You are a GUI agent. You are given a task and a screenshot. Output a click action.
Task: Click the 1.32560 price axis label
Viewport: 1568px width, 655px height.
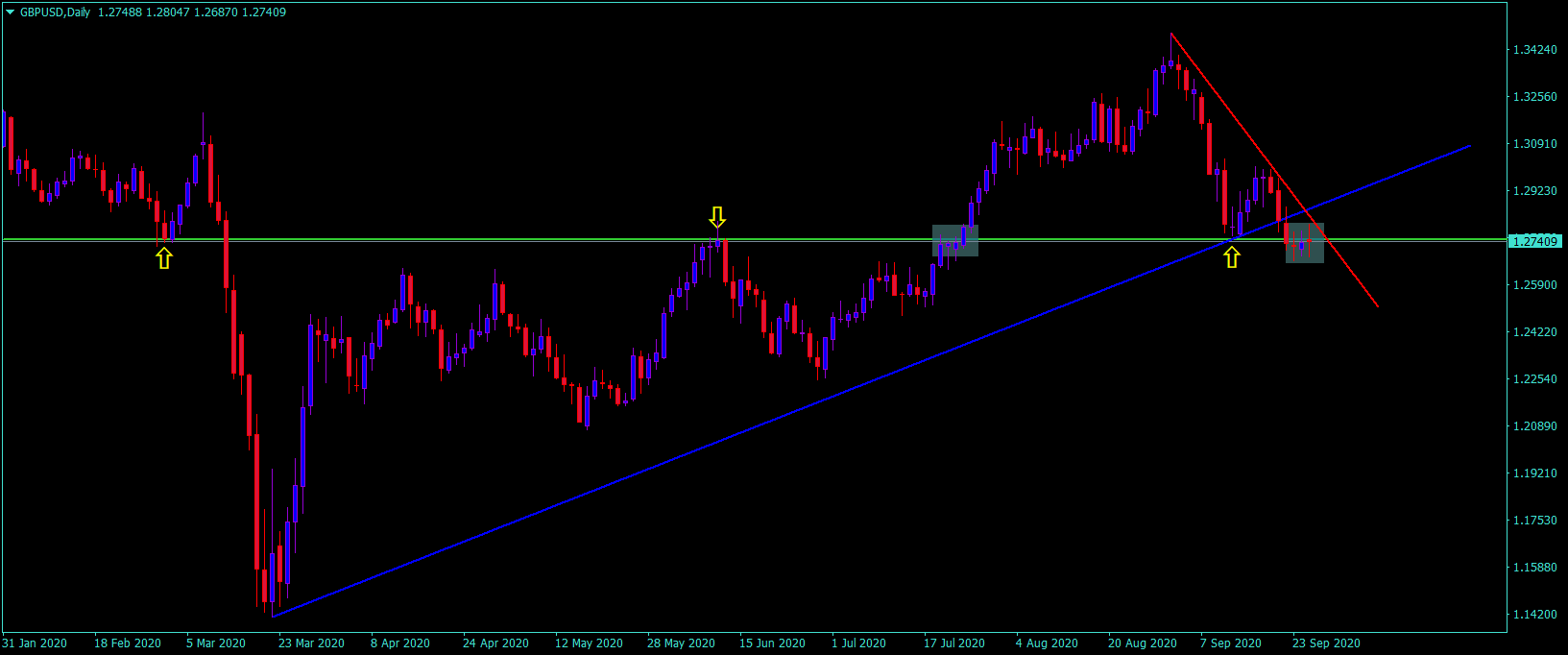coord(1534,97)
